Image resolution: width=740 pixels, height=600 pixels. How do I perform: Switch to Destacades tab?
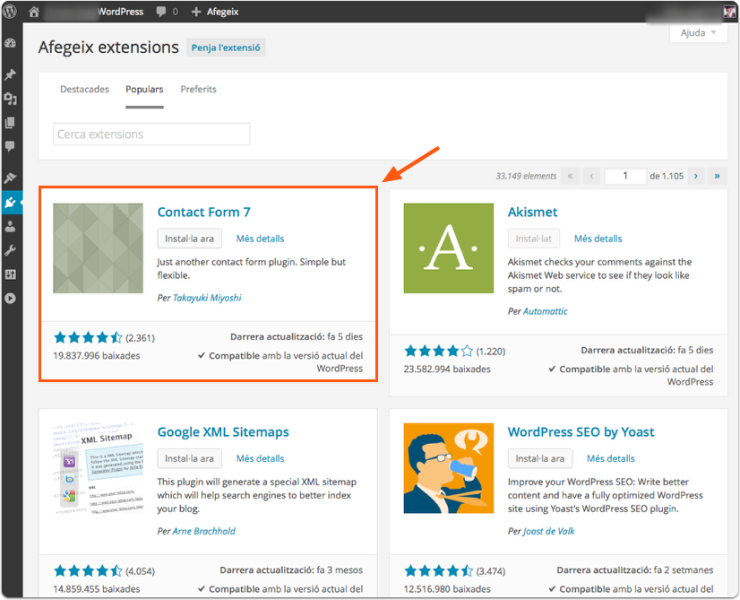point(84,89)
